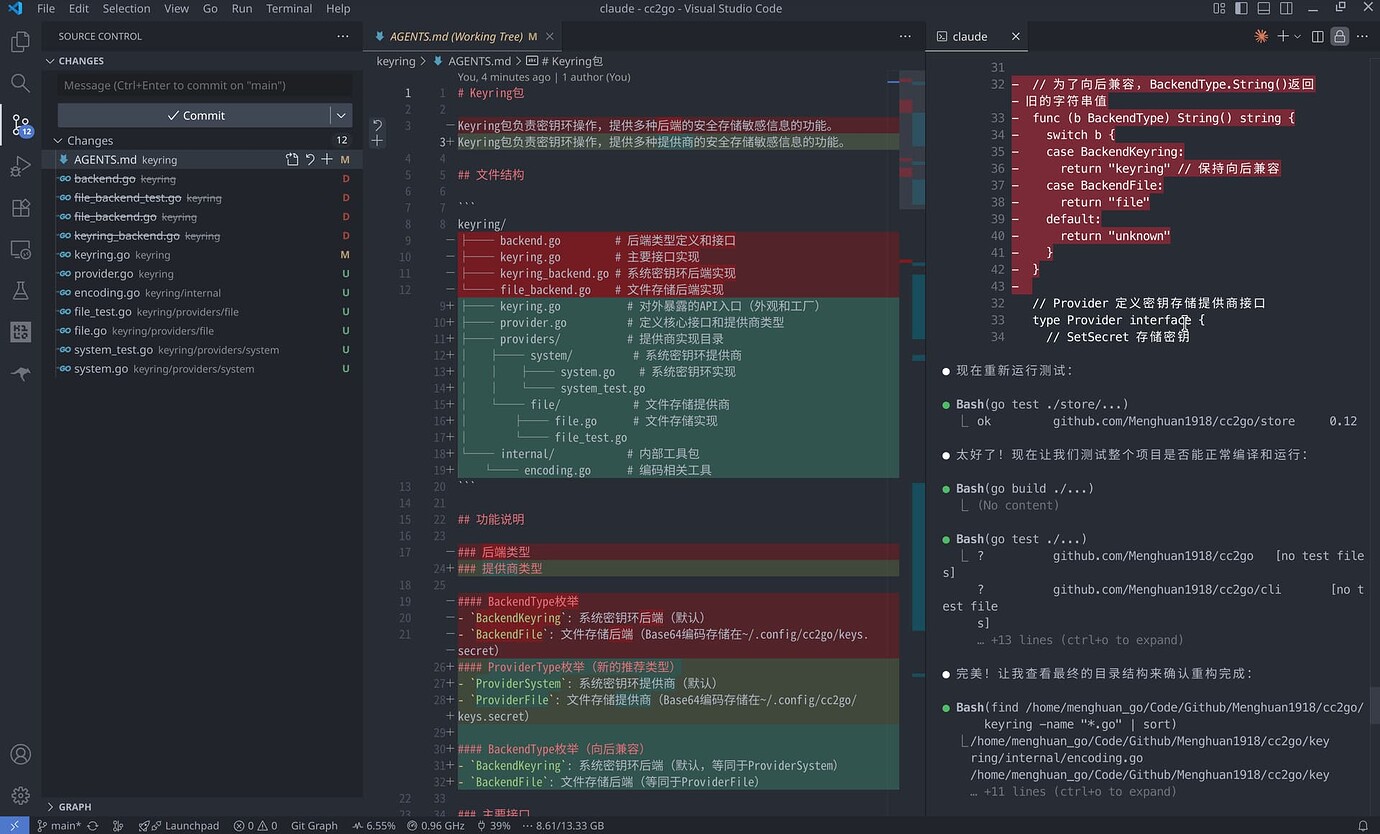Click the remote window indicator in status bar
This screenshot has height=834, width=1380.
coord(14,826)
